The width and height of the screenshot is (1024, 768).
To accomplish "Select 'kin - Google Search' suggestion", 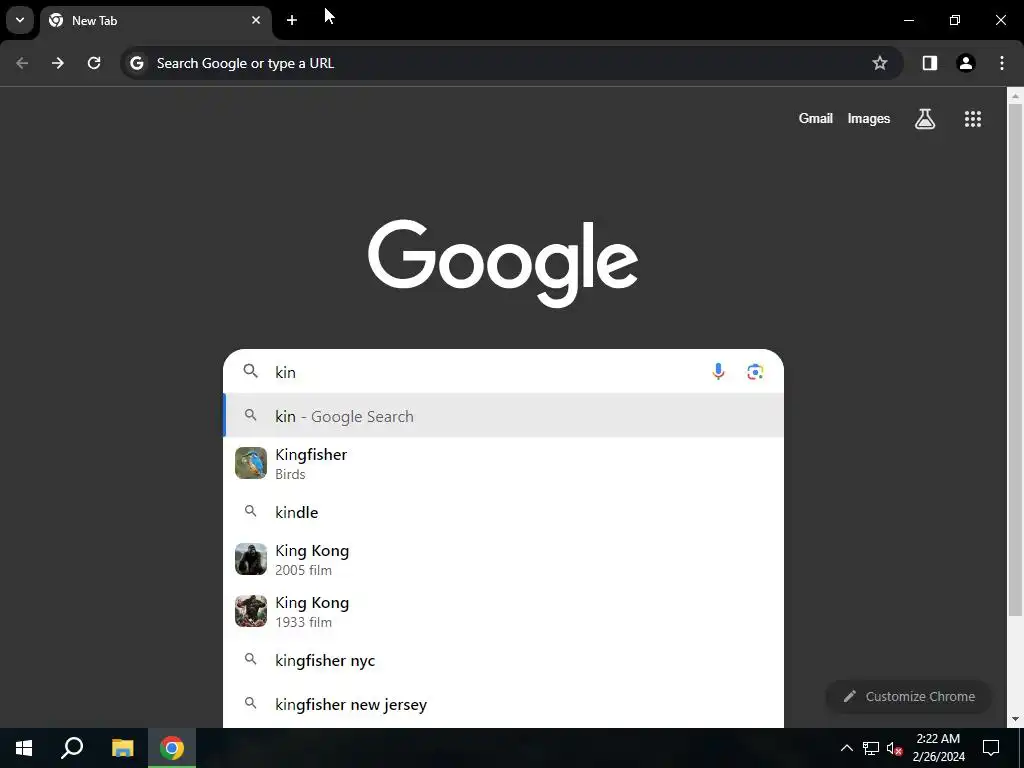I will pyautogui.click(x=504, y=416).
